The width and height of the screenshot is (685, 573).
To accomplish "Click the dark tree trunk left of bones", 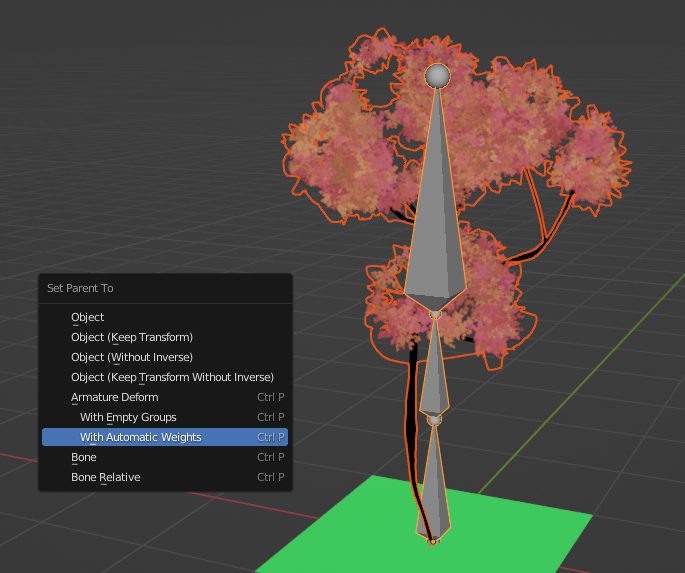I will [x=412, y=420].
